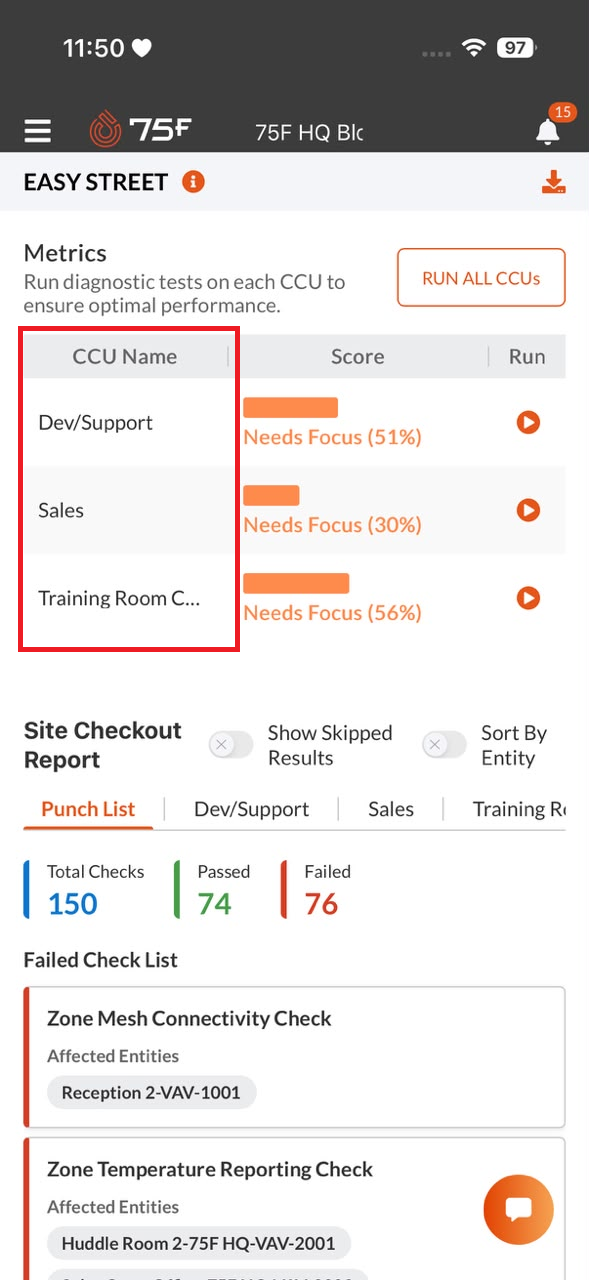The width and height of the screenshot is (589, 1280).
Task: Download the report using download icon
Action: click(x=553, y=182)
